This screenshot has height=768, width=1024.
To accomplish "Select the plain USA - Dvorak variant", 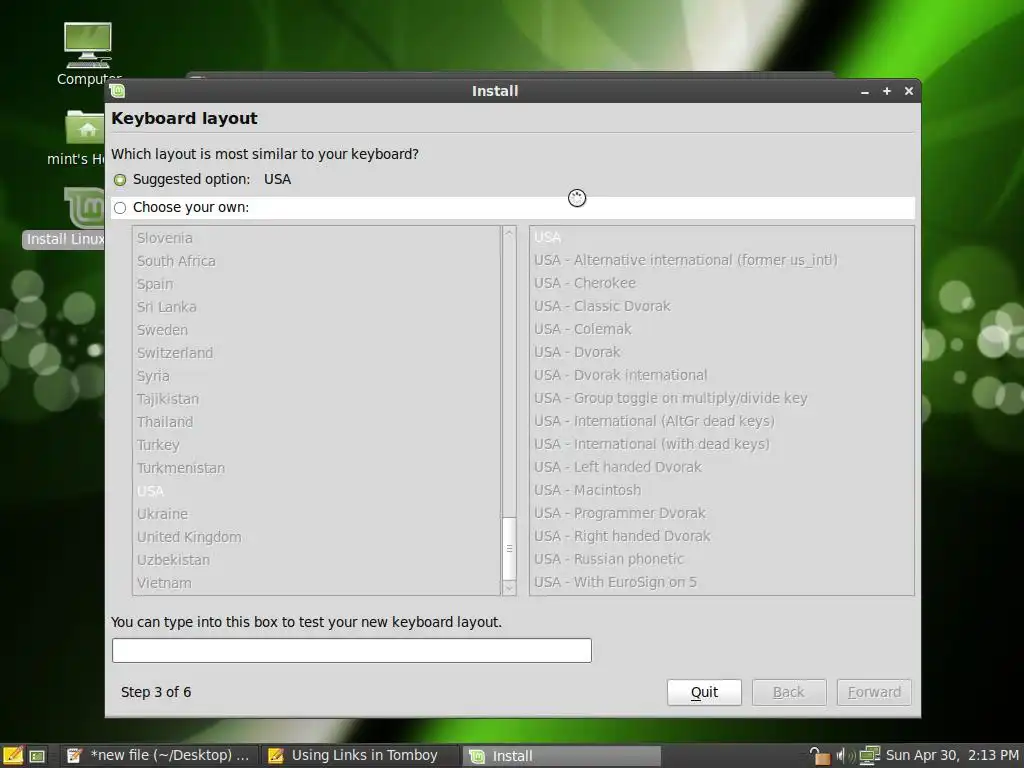I will click(722, 352).
